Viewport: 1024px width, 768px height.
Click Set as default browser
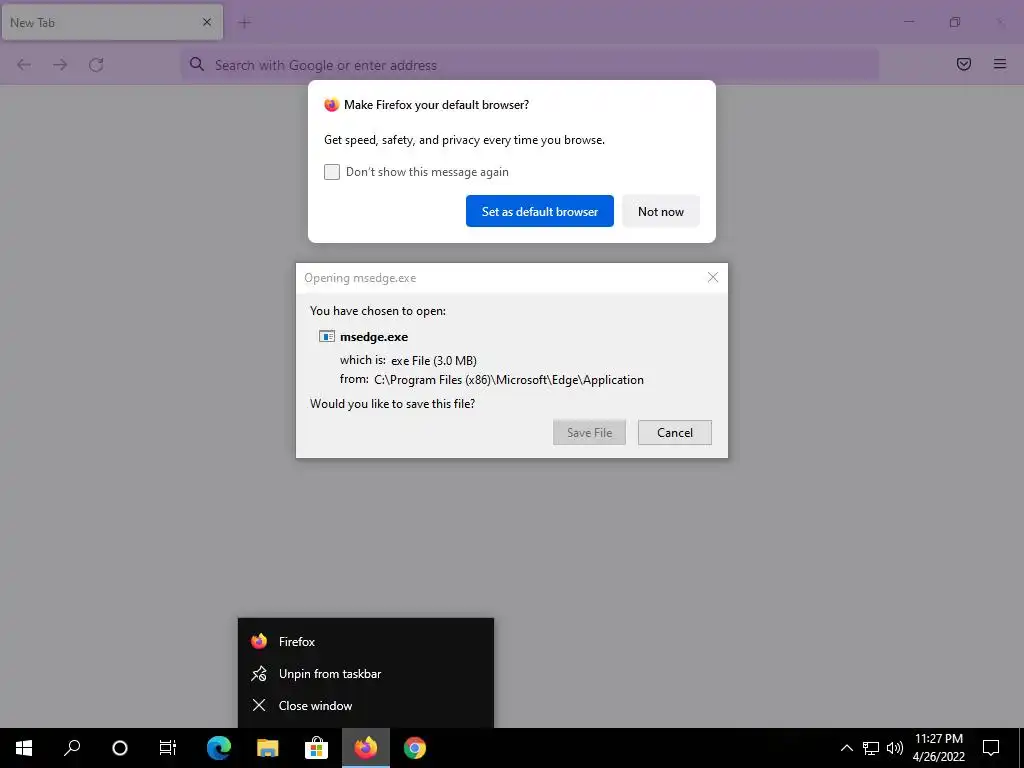539,211
